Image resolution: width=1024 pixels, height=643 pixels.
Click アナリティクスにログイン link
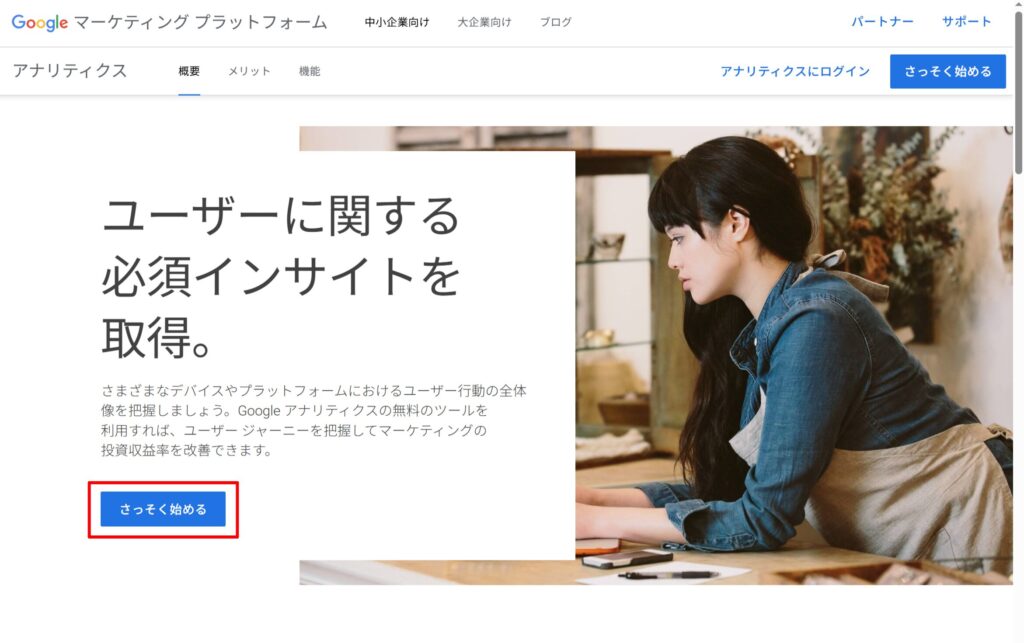point(795,71)
